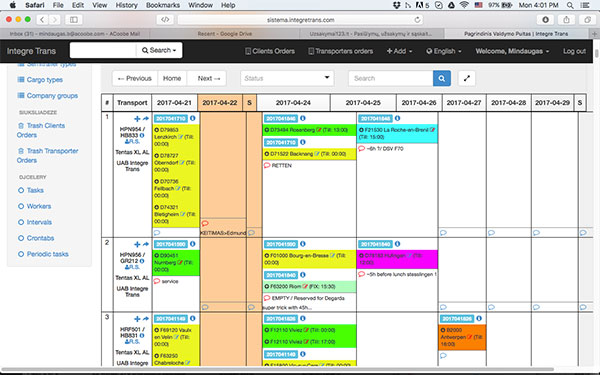Click the share arrow in transport row 2
The width and height of the screenshot is (600, 375).
point(145,244)
